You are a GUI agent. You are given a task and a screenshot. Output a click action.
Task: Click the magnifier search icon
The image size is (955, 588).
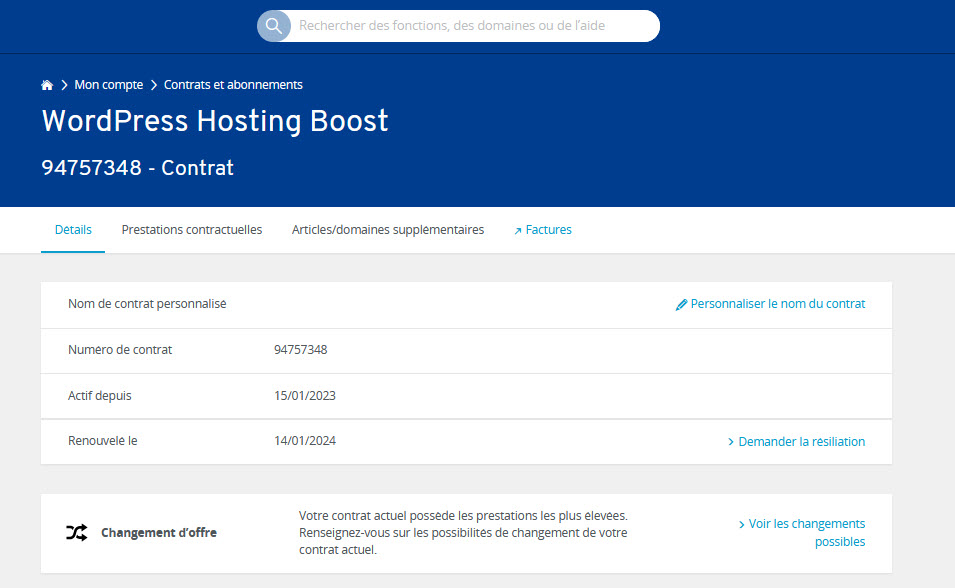click(x=273, y=26)
